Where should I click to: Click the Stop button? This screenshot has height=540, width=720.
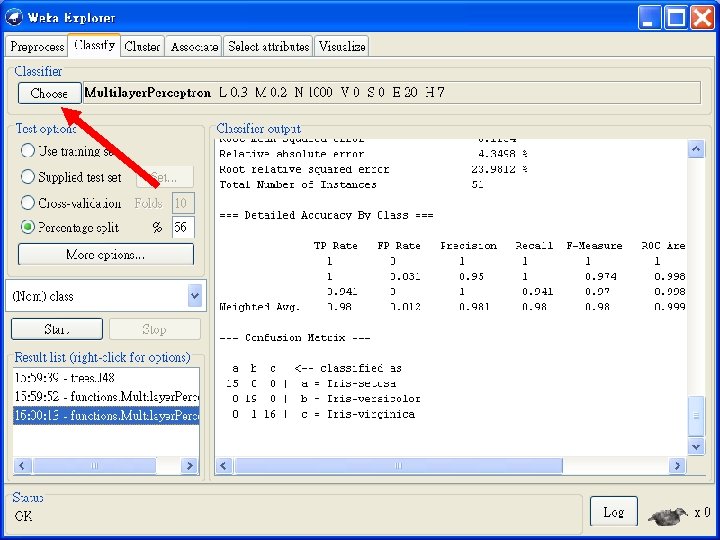pyautogui.click(x=155, y=329)
